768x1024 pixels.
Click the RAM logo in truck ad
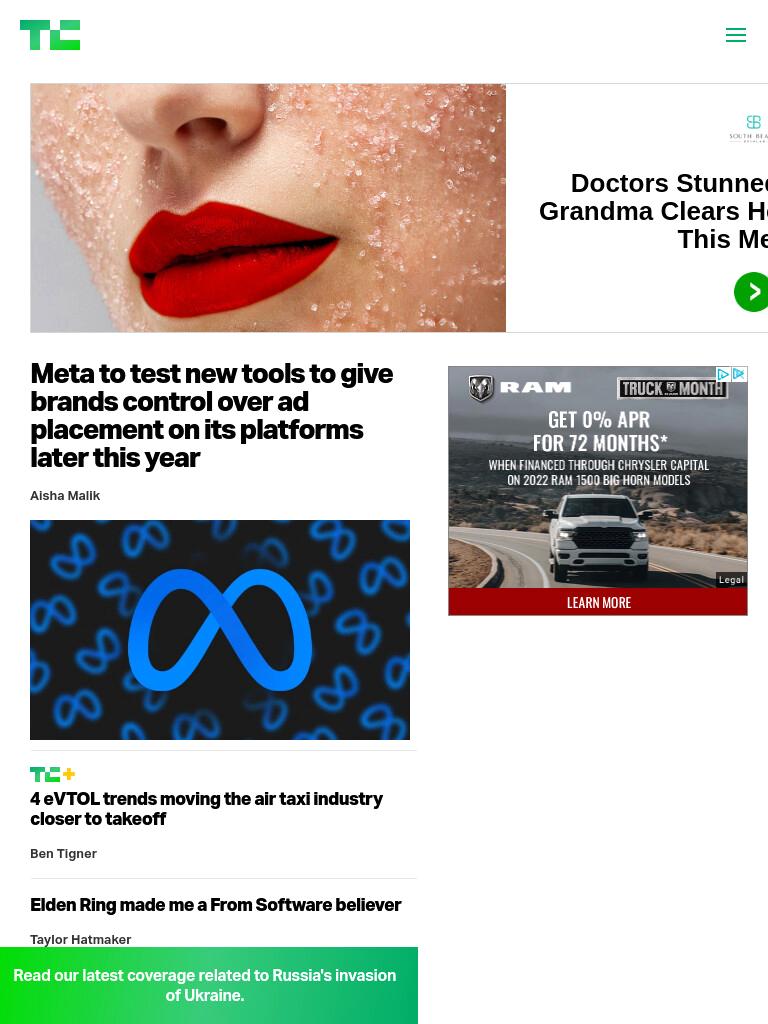click(x=520, y=389)
